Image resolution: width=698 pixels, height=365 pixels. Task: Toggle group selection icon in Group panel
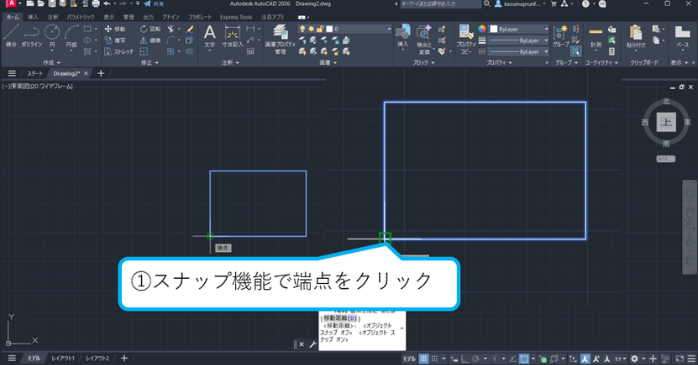point(576,52)
